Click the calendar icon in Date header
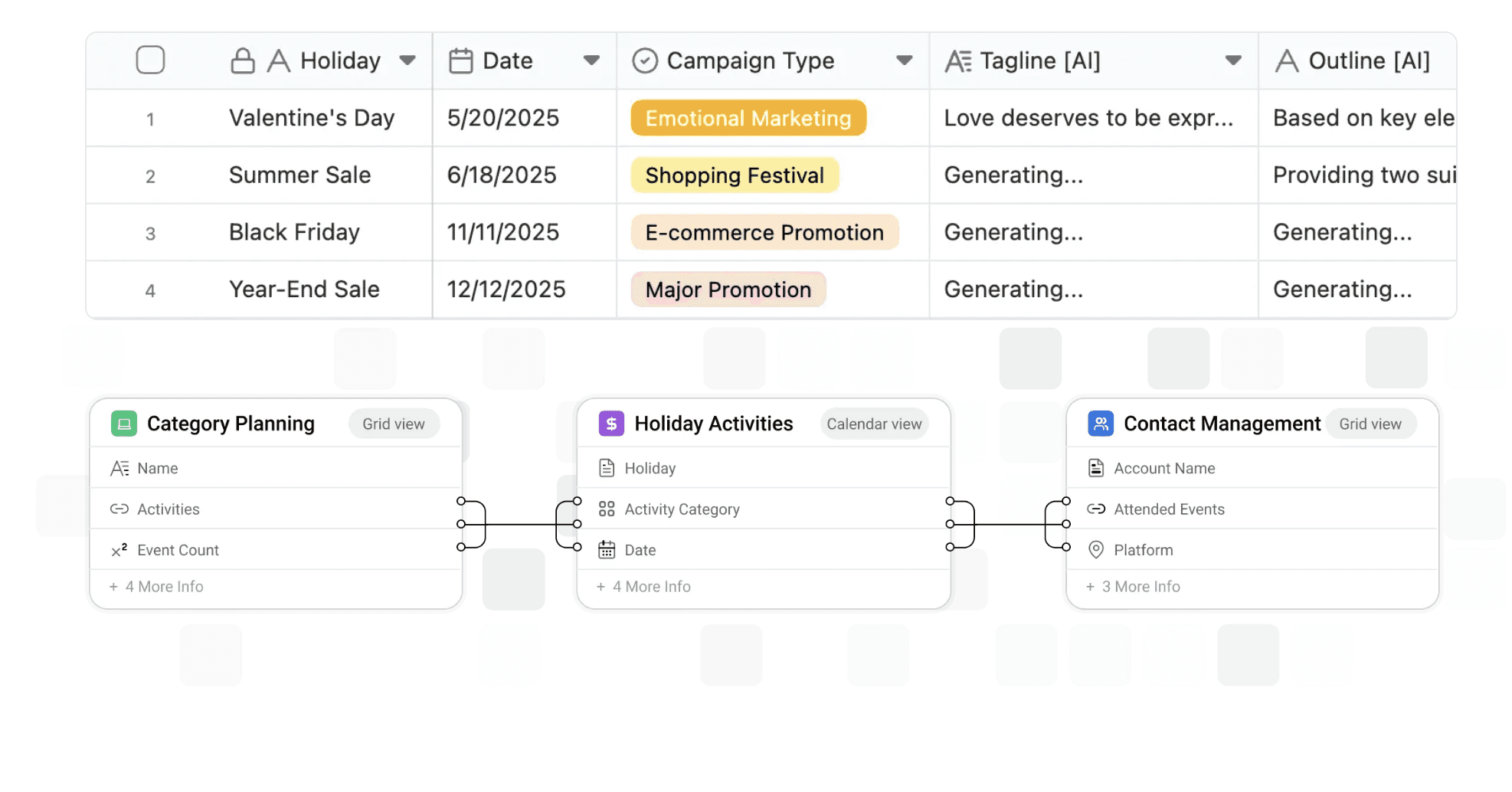 (460, 61)
